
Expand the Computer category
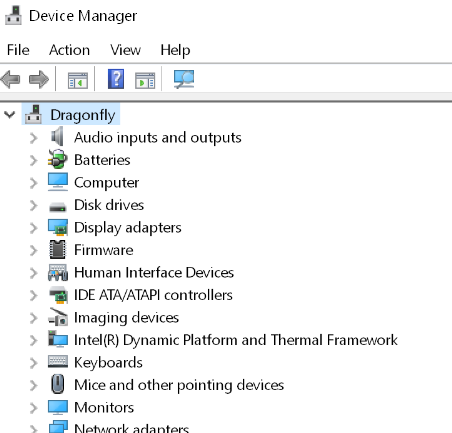tap(33, 183)
